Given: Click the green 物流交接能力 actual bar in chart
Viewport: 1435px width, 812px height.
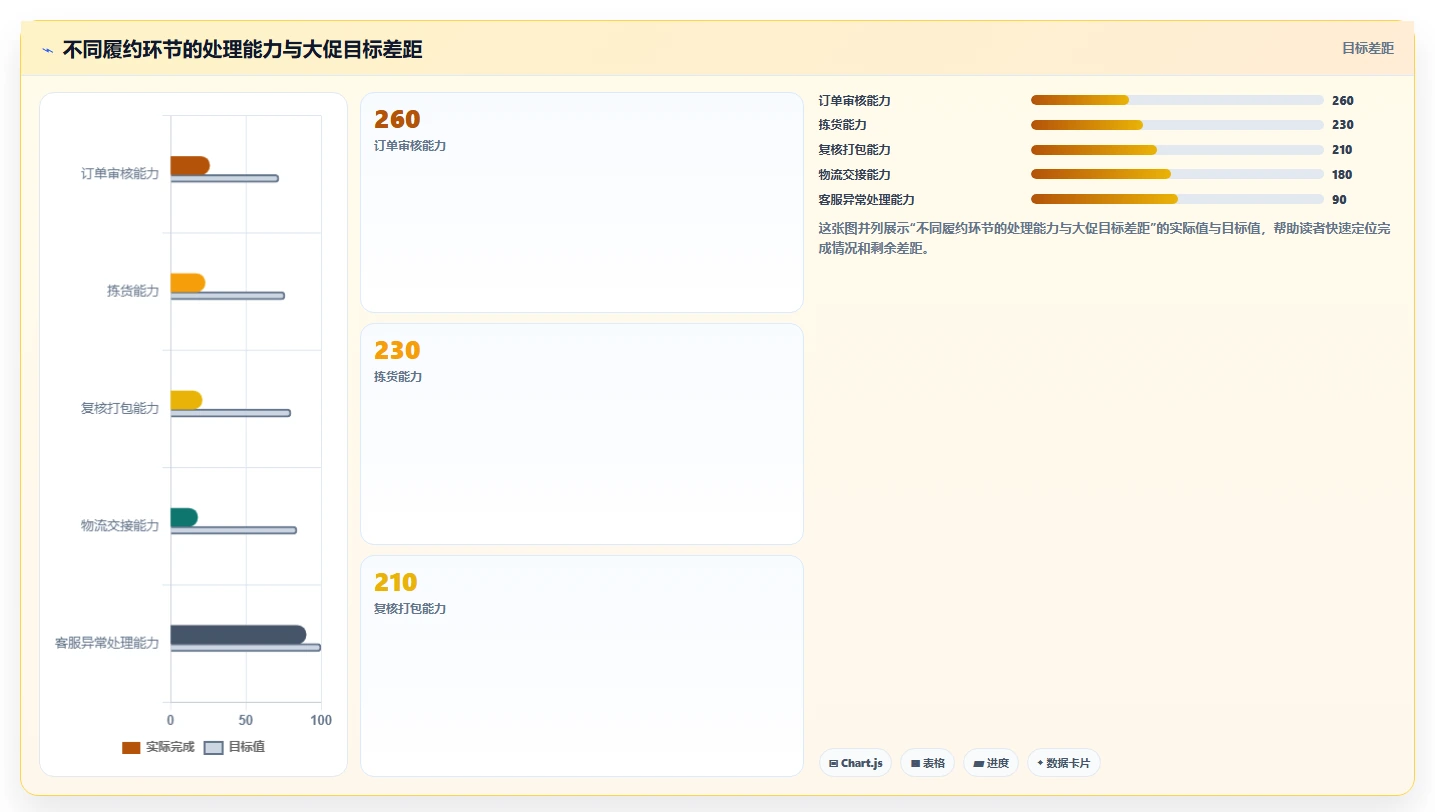Looking at the screenshot, I should click(184, 517).
